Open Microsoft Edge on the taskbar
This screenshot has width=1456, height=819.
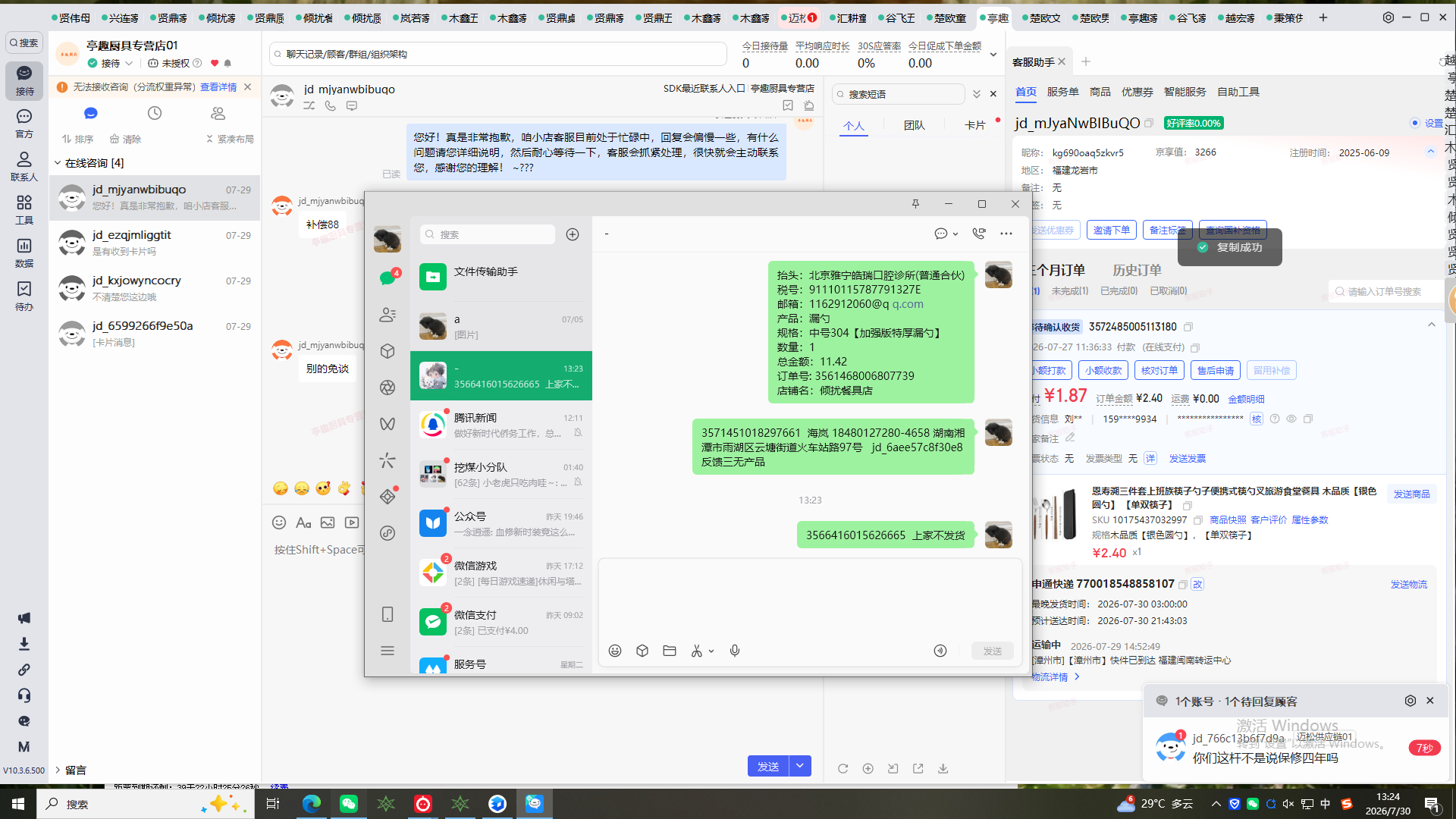(312, 804)
